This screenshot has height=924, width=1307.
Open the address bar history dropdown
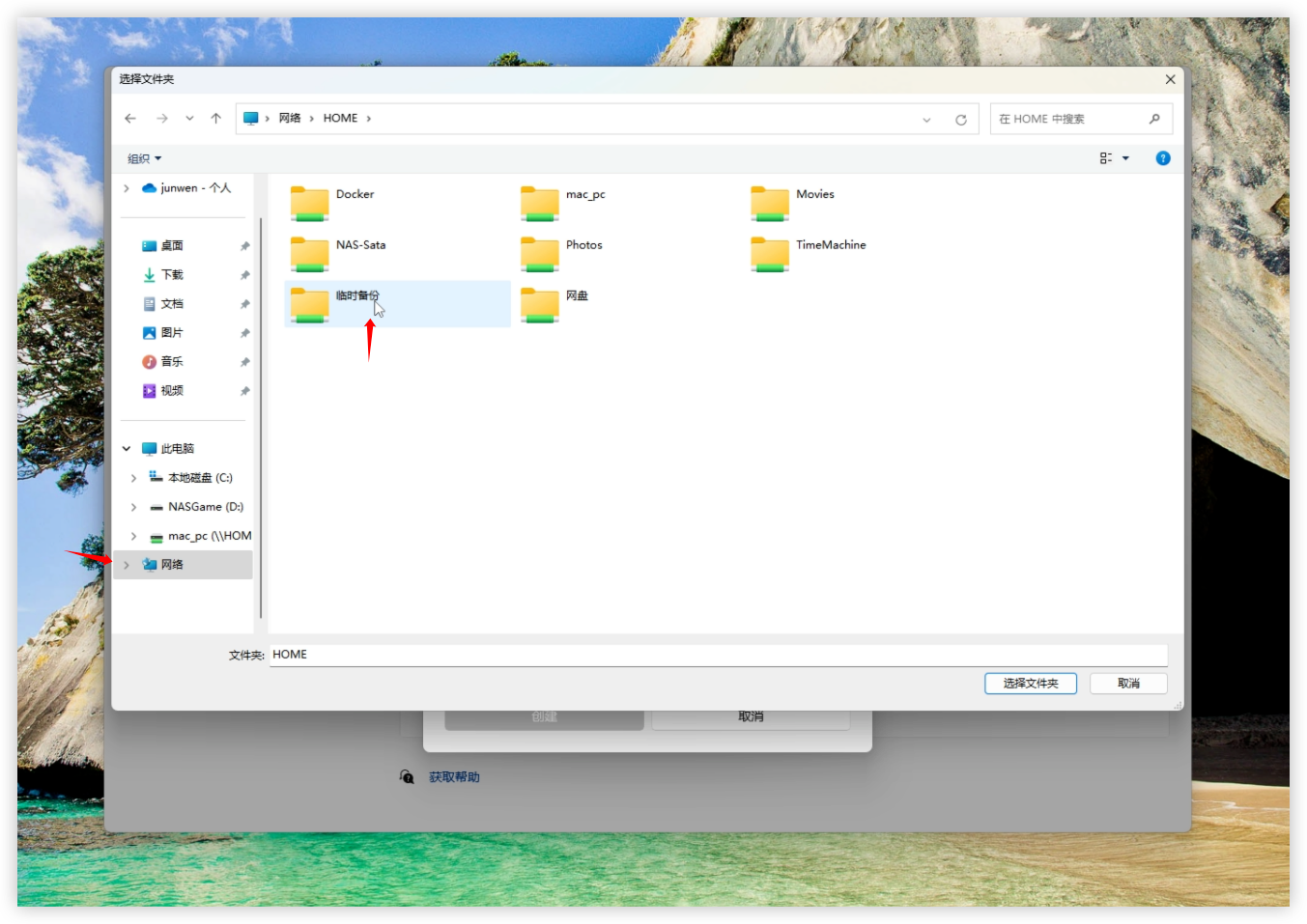[x=926, y=120]
